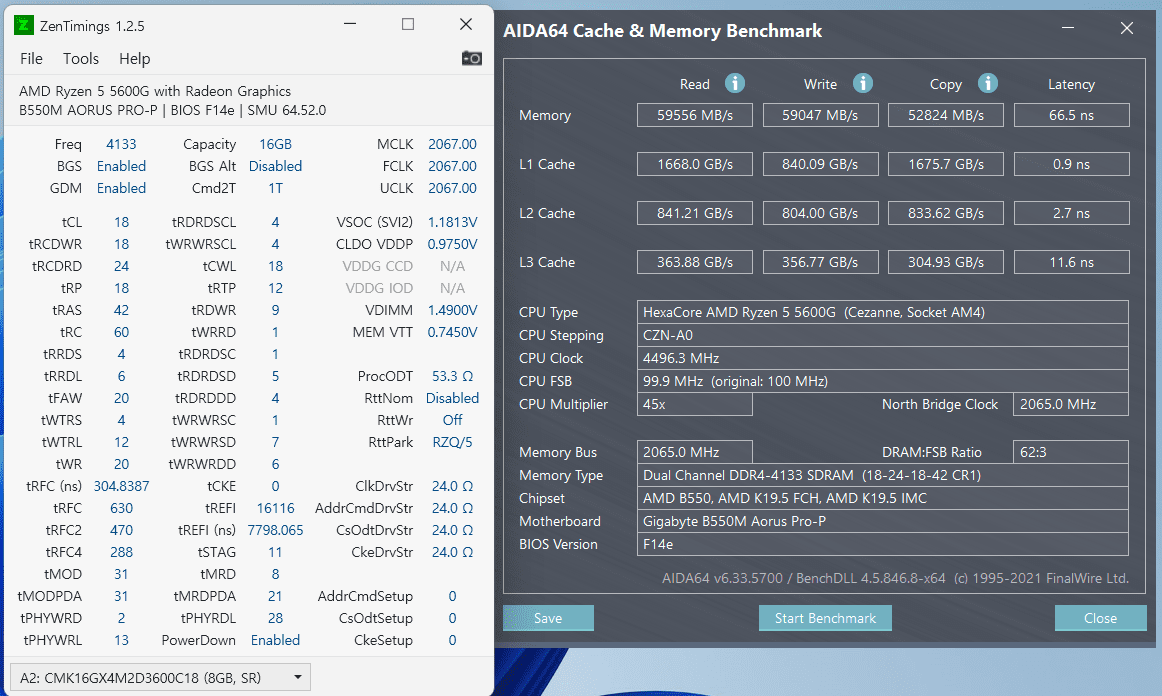
Task: Click the tPHYRDL value 28
Action: click(x=276, y=618)
